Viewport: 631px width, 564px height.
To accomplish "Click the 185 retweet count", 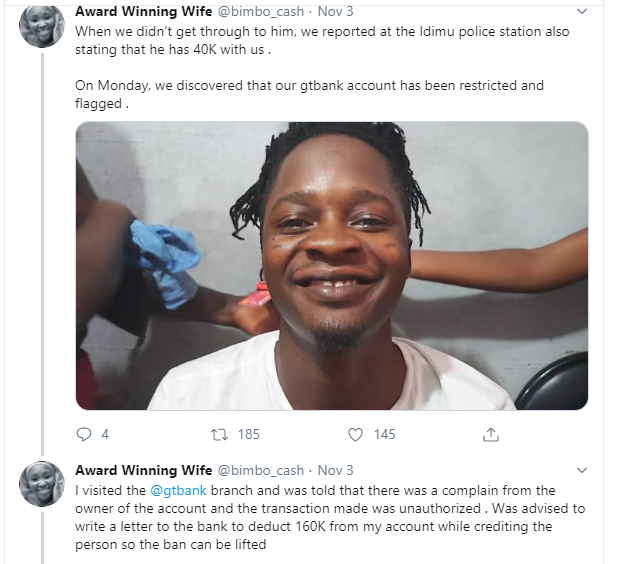I will (248, 434).
